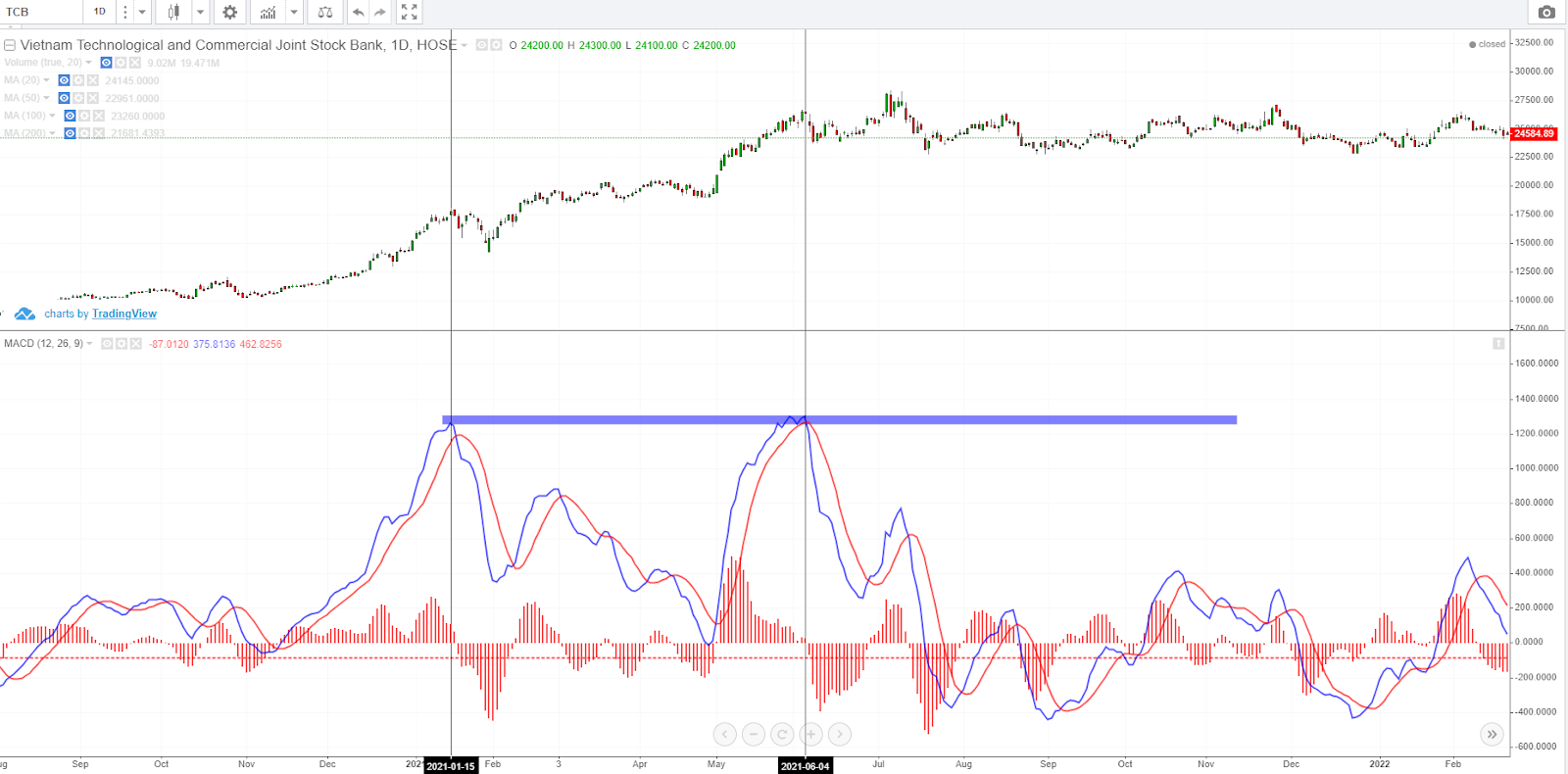Open MA (20) settings gear
The width and height of the screenshot is (1568, 774).
click(x=78, y=80)
